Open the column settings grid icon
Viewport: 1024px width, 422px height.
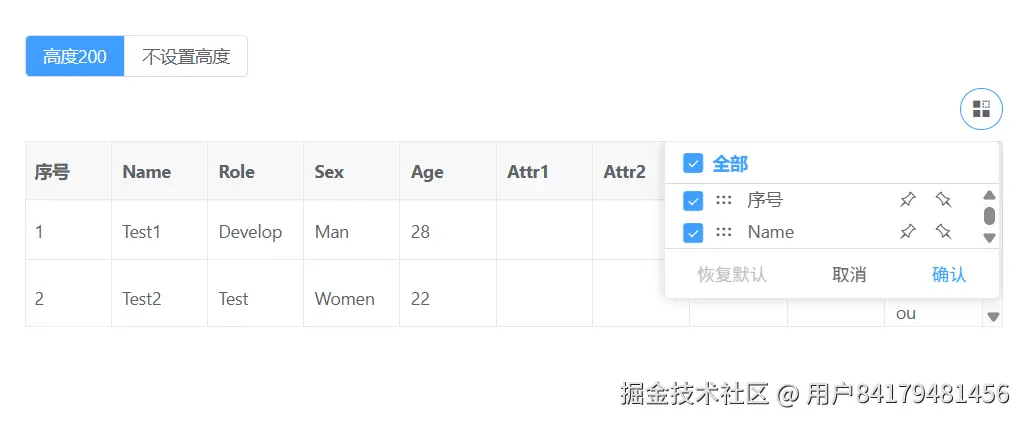click(x=981, y=109)
